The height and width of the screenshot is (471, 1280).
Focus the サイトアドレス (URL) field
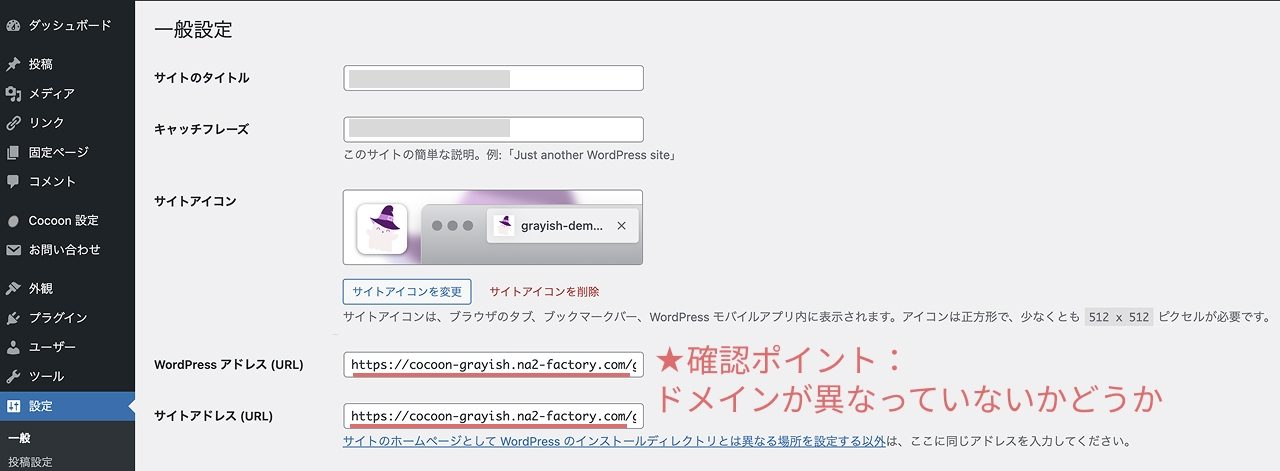(493, 416)
